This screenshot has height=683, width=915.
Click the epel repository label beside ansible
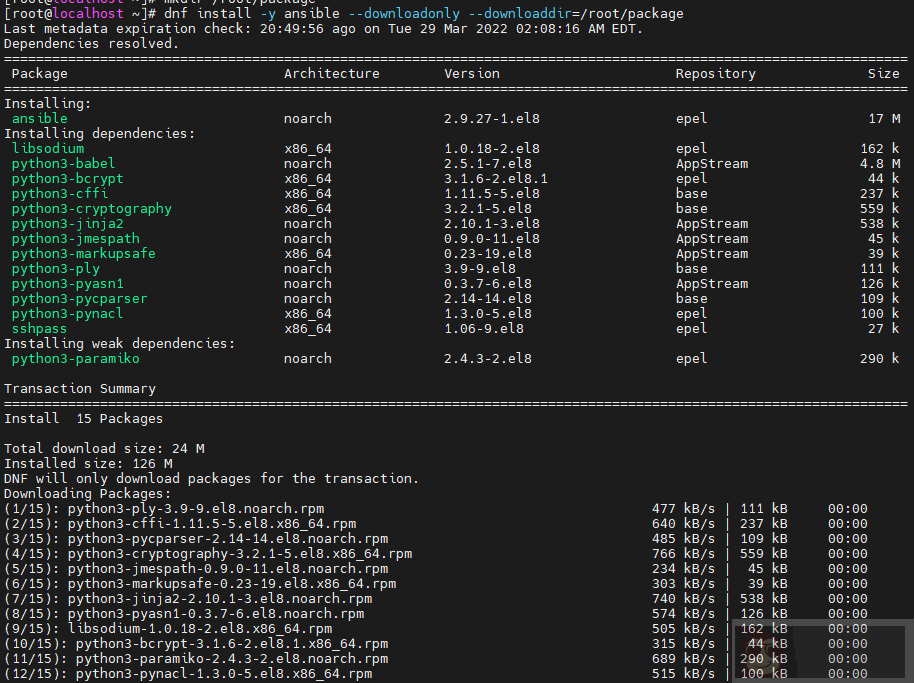coord(691,118)
